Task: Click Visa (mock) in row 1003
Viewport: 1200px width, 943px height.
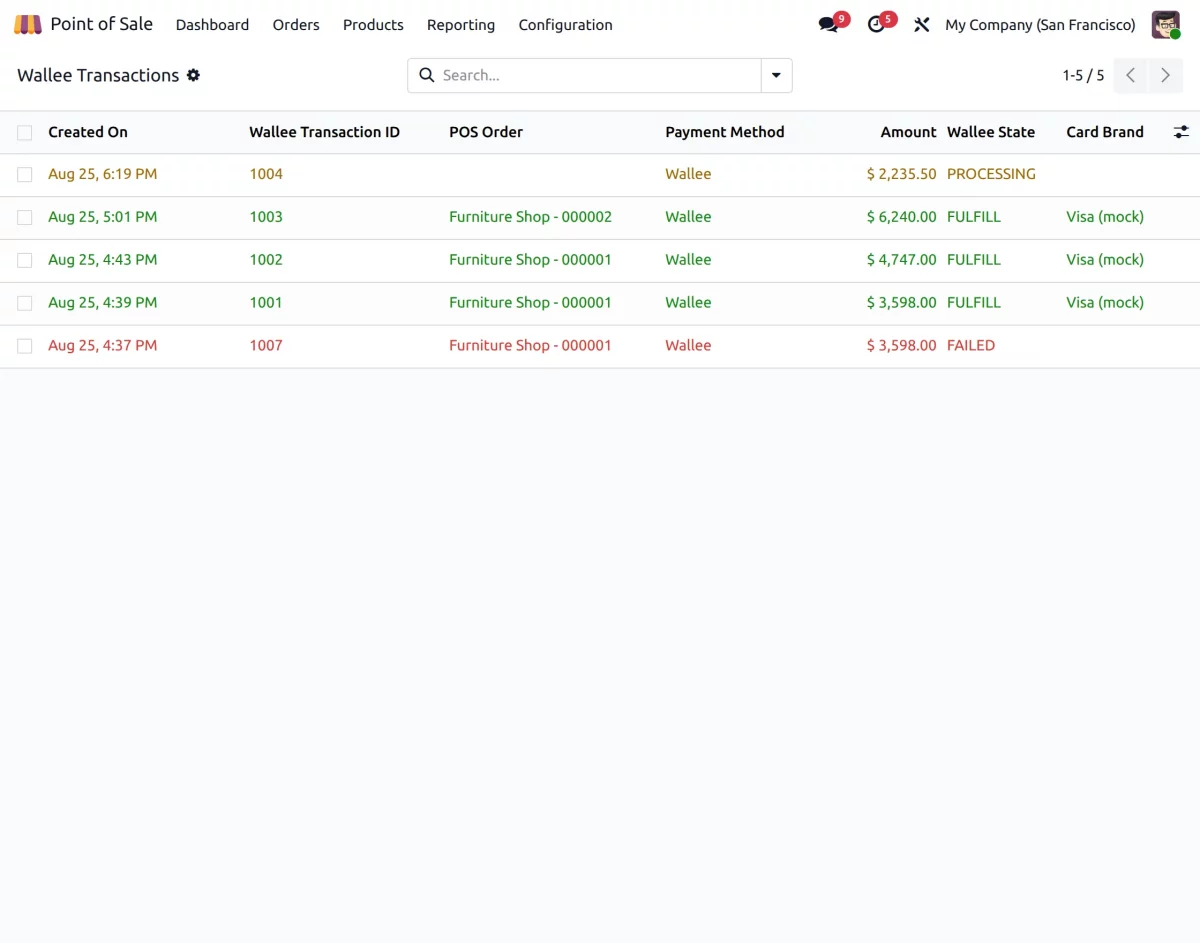Action: pyautogui.click(x=1105, y=217)
